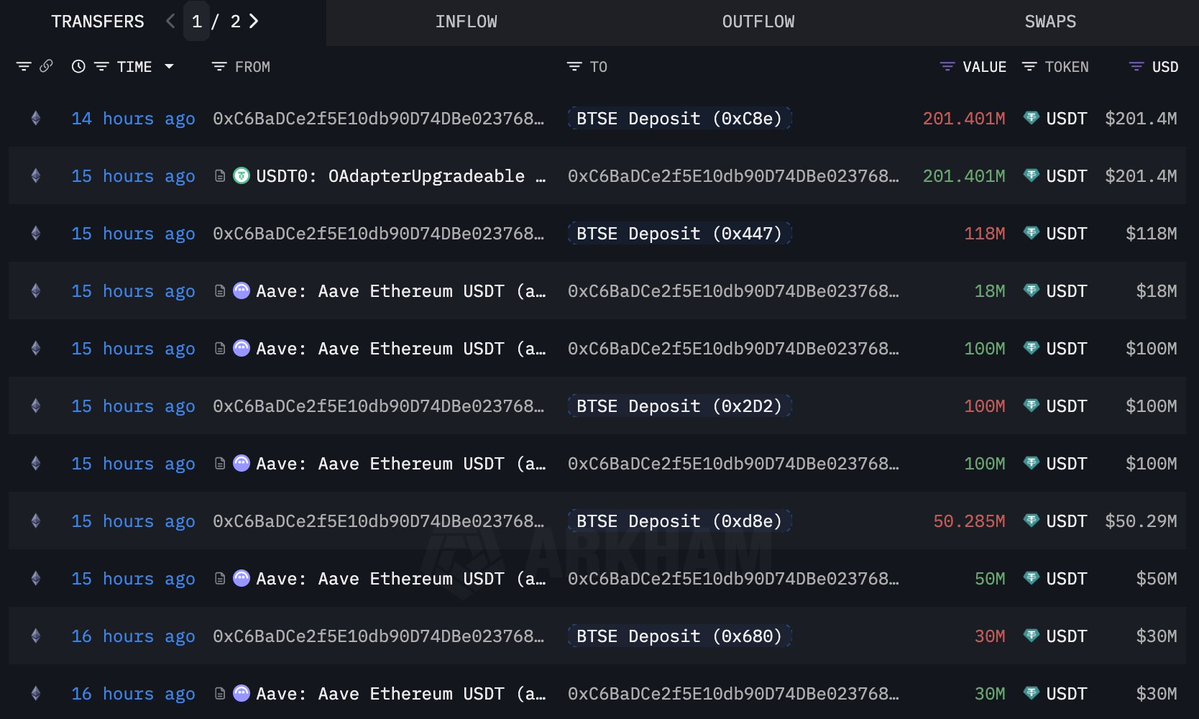Click Ethereum icon on the 14 hours ago row

click(x=36, y=119)
